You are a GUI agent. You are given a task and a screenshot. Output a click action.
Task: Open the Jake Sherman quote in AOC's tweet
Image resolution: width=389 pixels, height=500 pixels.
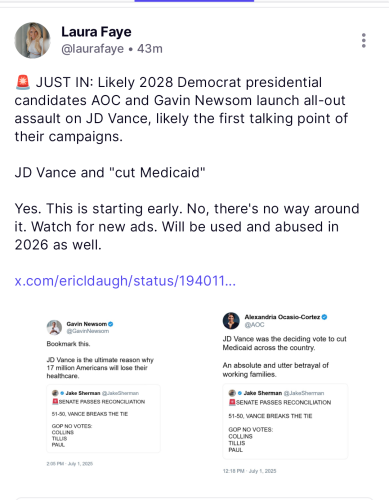click(285, 421)
